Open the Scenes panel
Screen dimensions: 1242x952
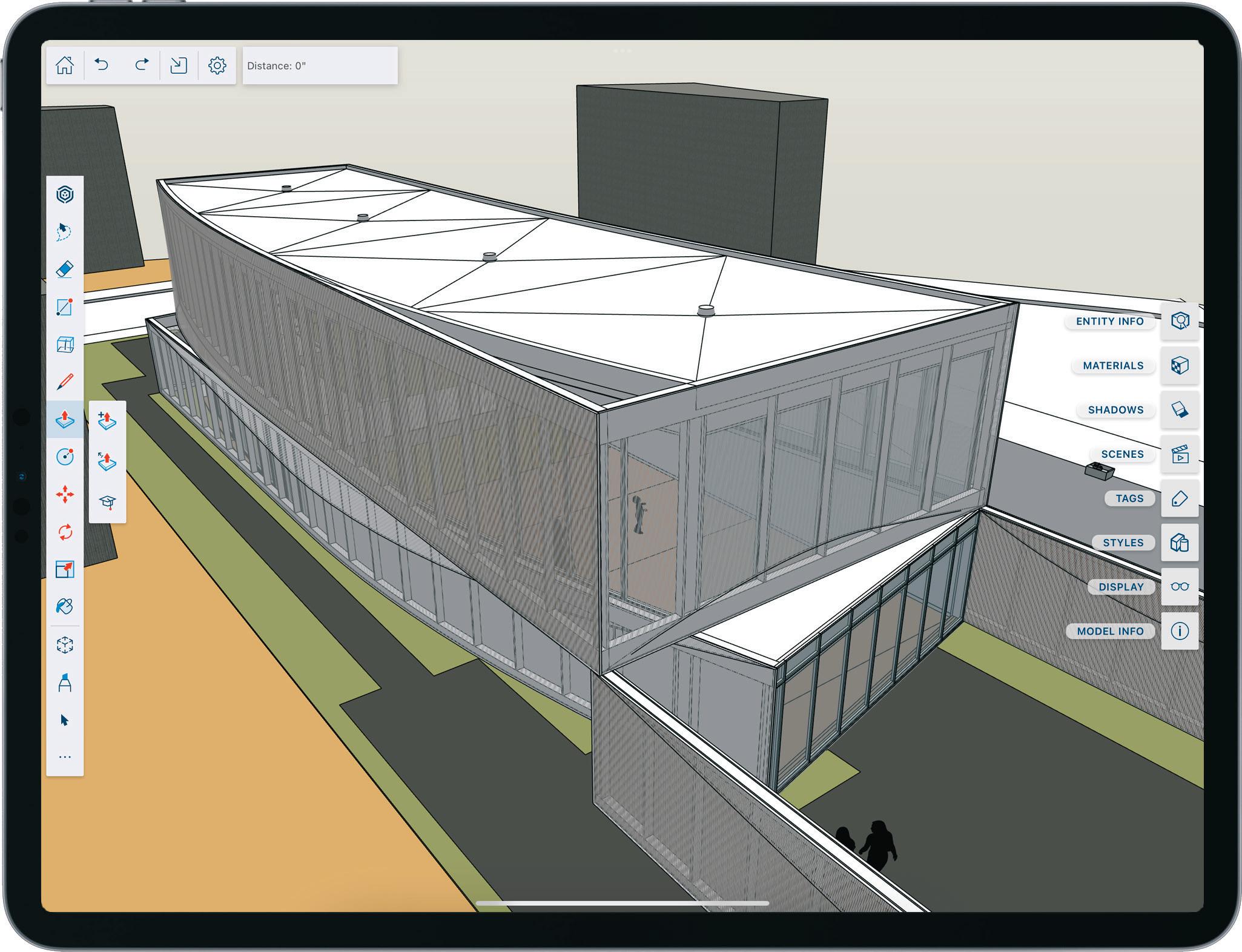tap(1180, 454)
